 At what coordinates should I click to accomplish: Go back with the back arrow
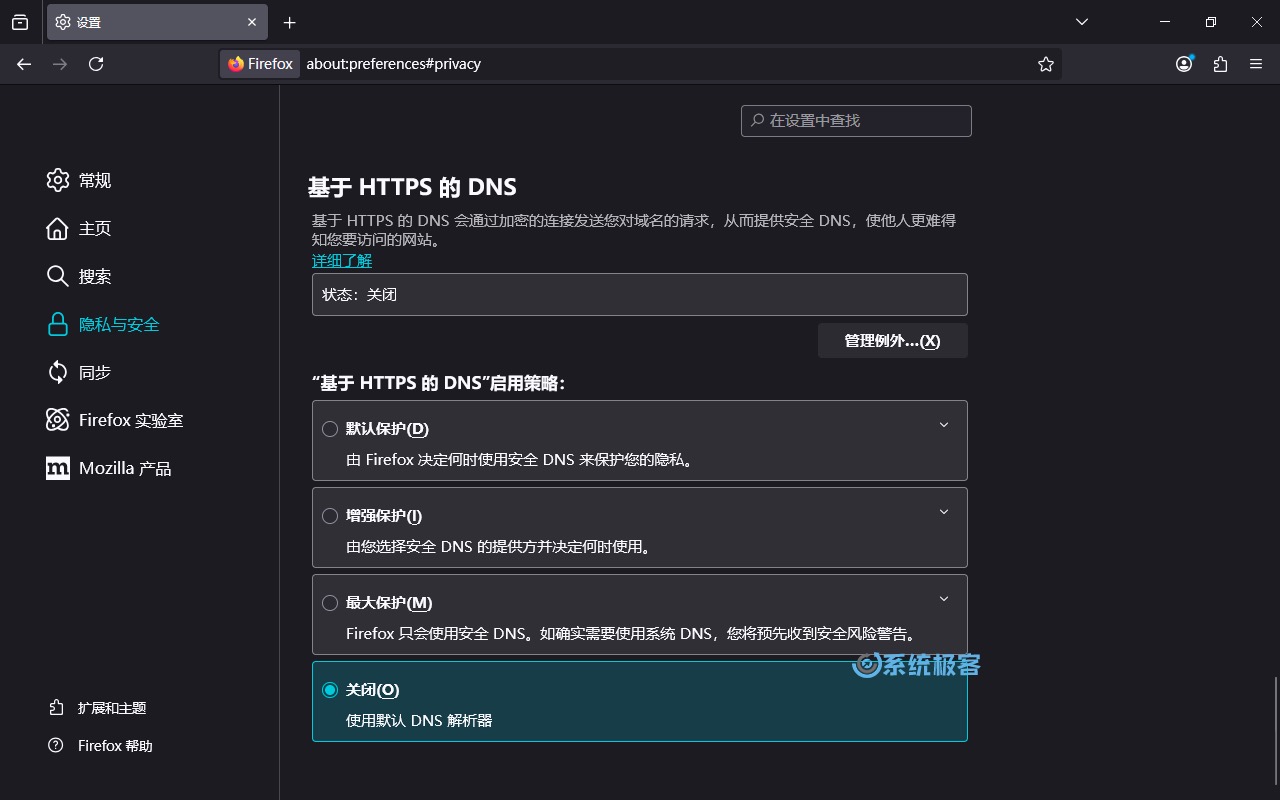(24, 64)
